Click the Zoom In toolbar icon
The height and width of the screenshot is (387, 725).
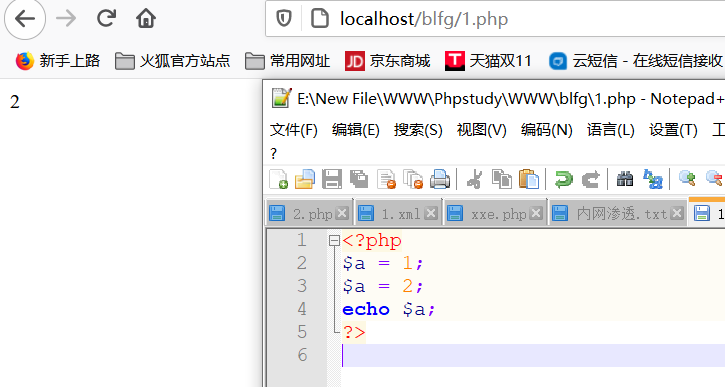point(687,179)
